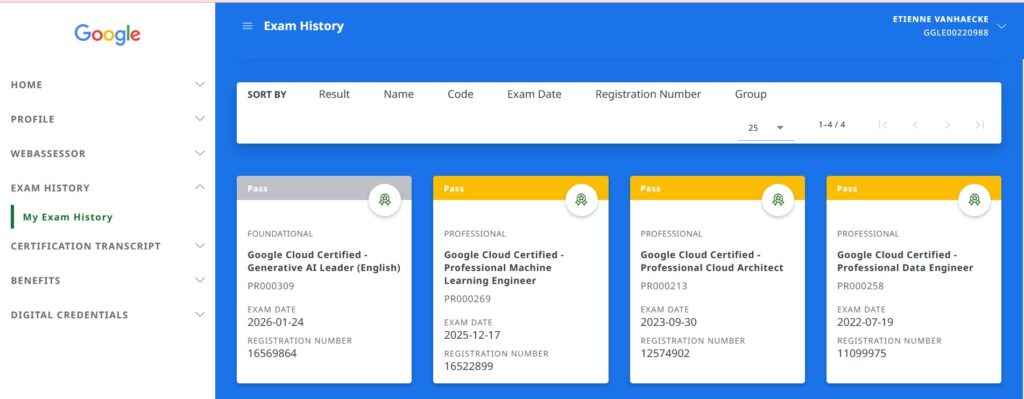Open the Professional Cloud Architect exam title
This screenshot has height=399, width=1024.
pyautogui.click(x=712, y=261)
